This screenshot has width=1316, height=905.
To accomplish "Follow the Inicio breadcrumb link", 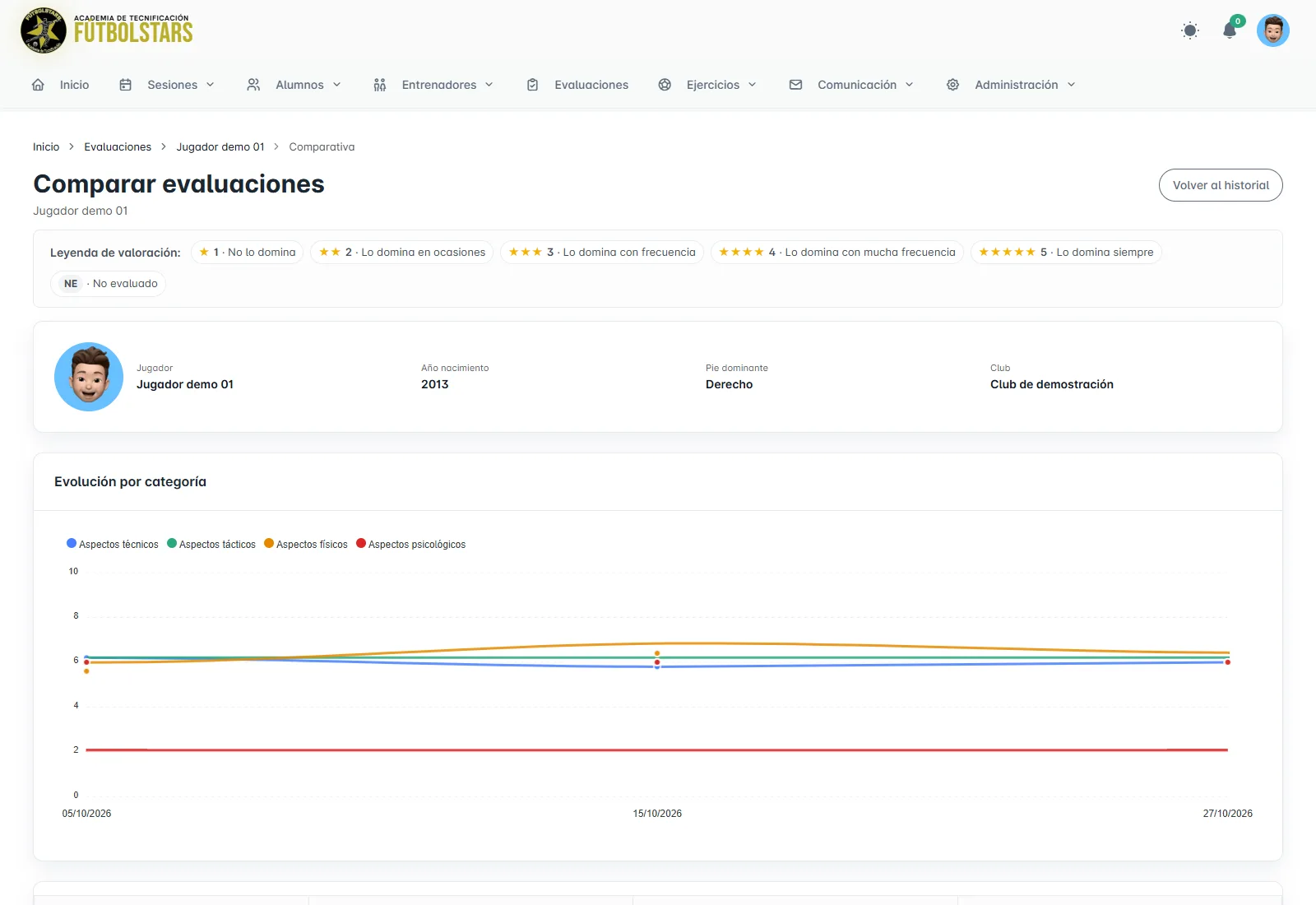I will point(46,147).
